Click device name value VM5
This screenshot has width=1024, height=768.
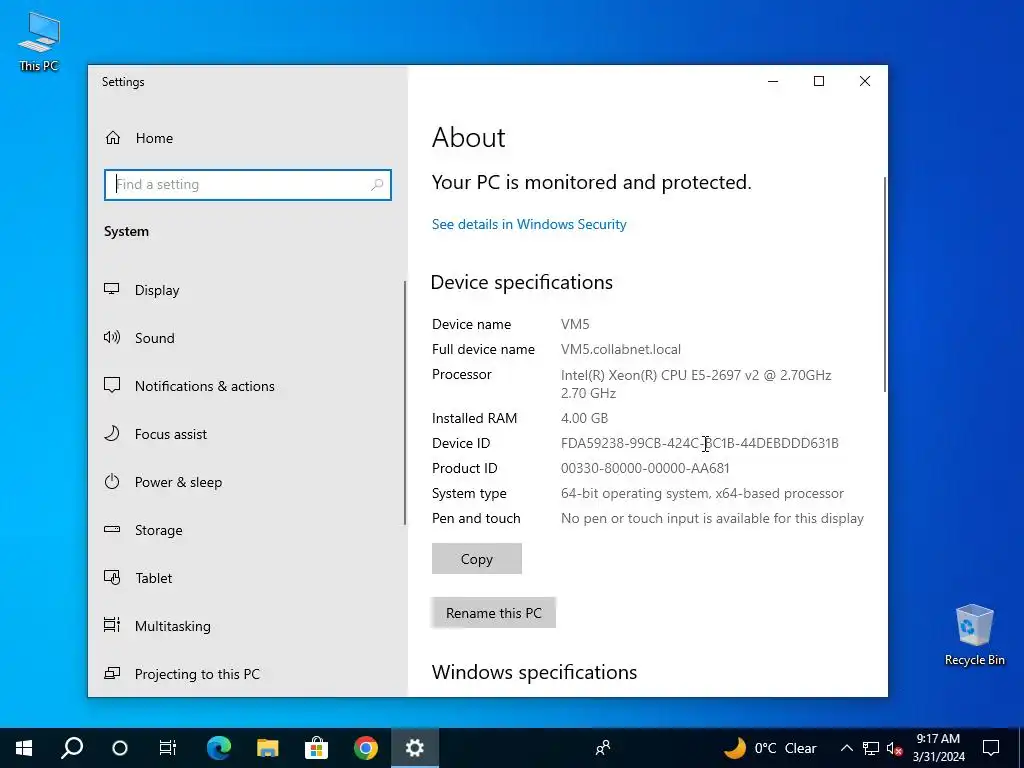[x=575, y=324]
